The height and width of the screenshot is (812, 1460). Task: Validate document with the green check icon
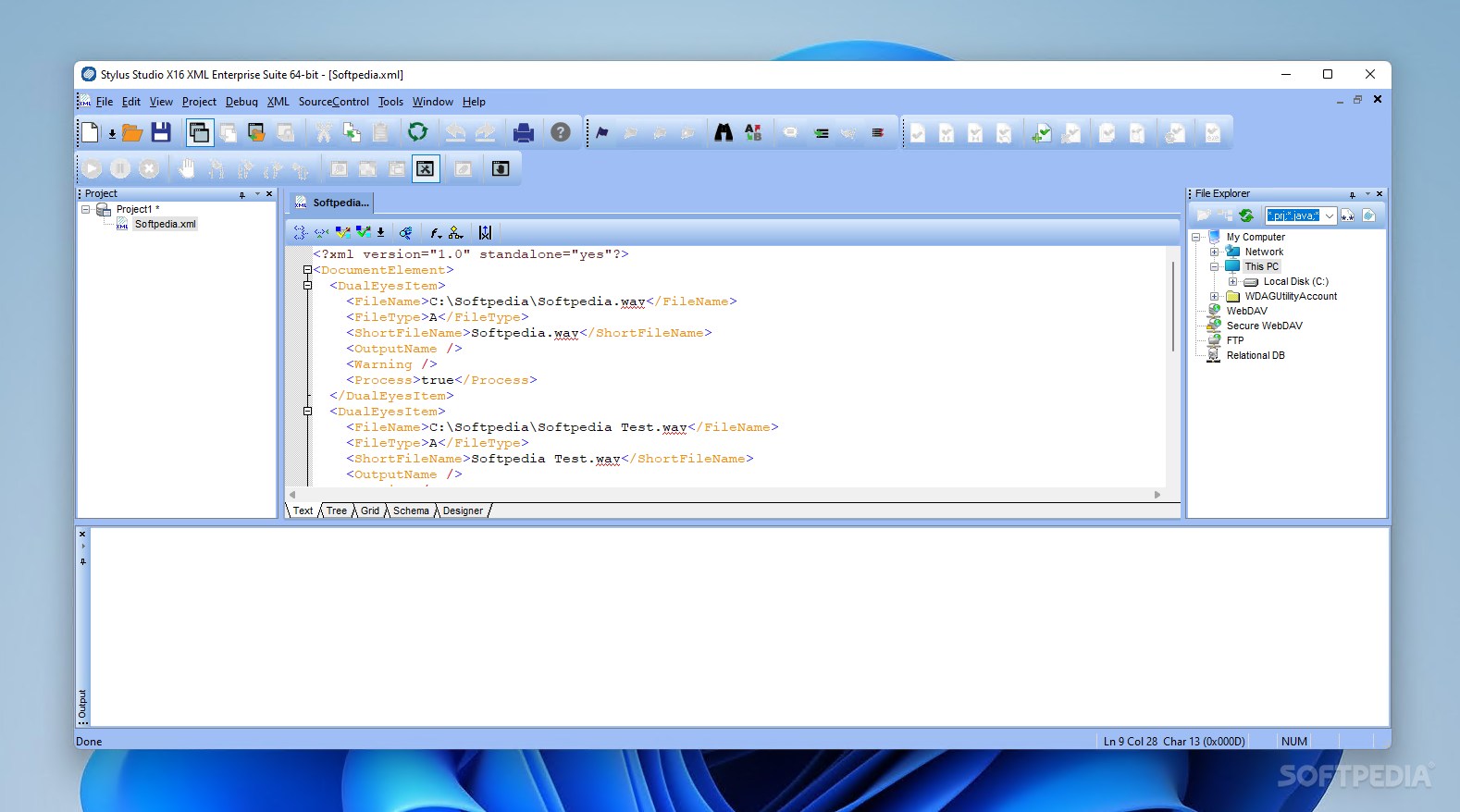pos(364,232)
